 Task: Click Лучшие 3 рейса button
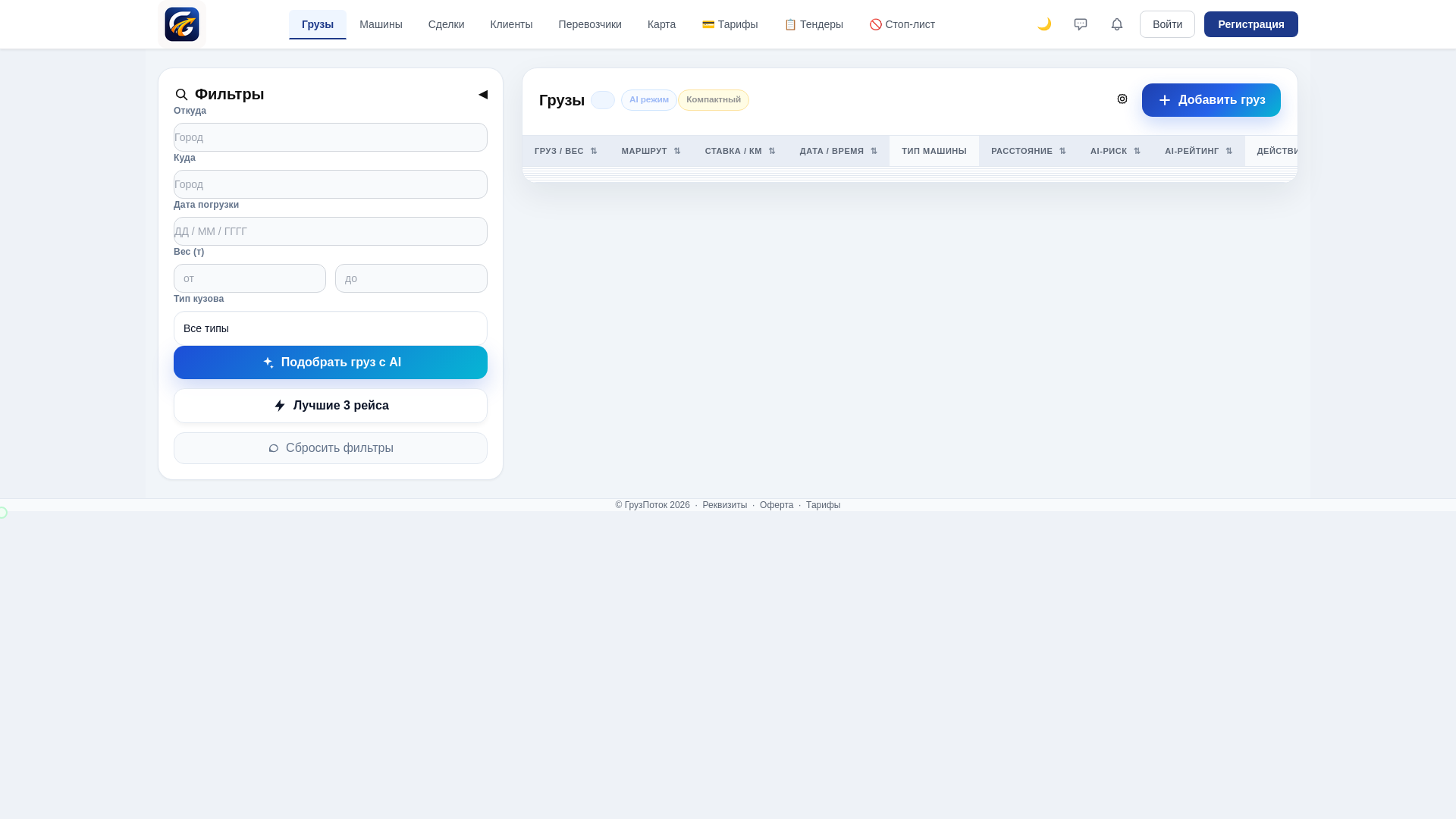coord(331,406)
